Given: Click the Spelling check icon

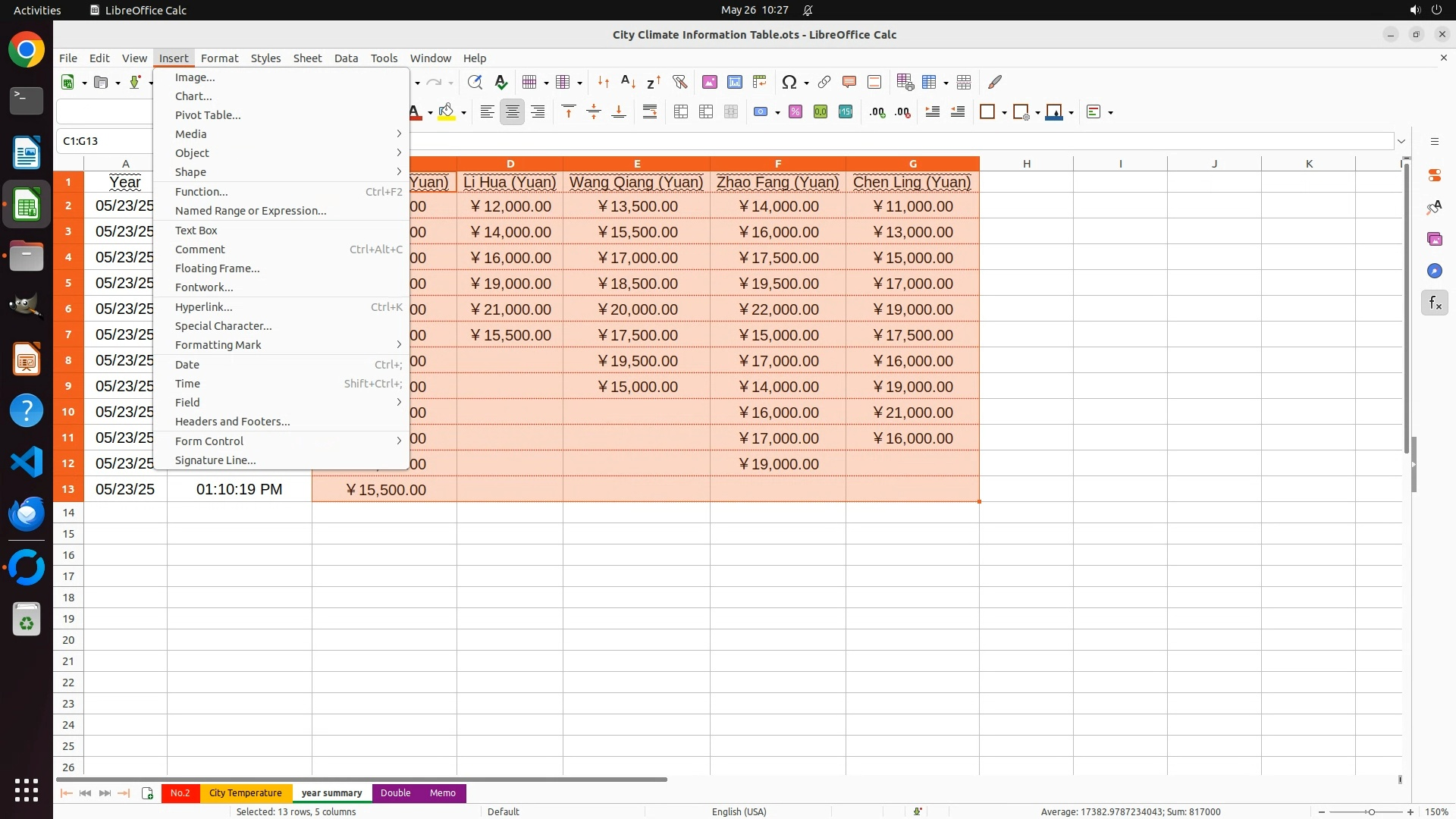Looking at the screenshot, I should pyautogui.click(x=500, y=82).
